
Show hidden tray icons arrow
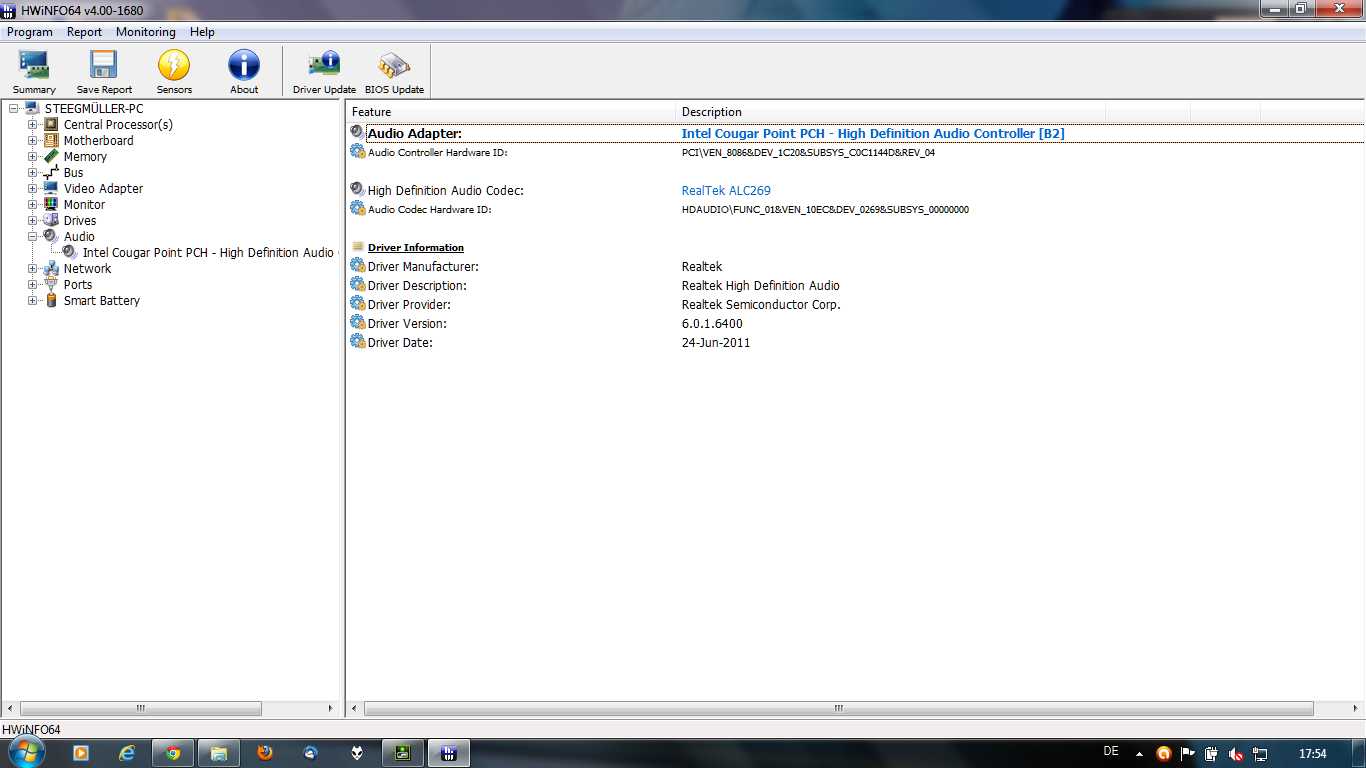(1139, 754)
